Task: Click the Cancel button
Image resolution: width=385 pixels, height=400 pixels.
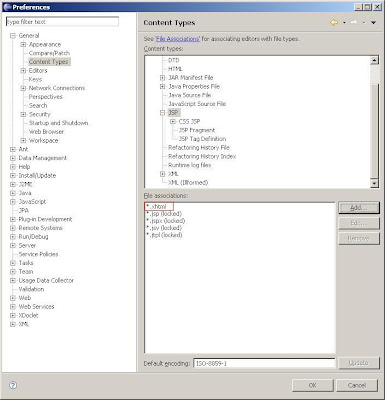Action: (357, 385)
